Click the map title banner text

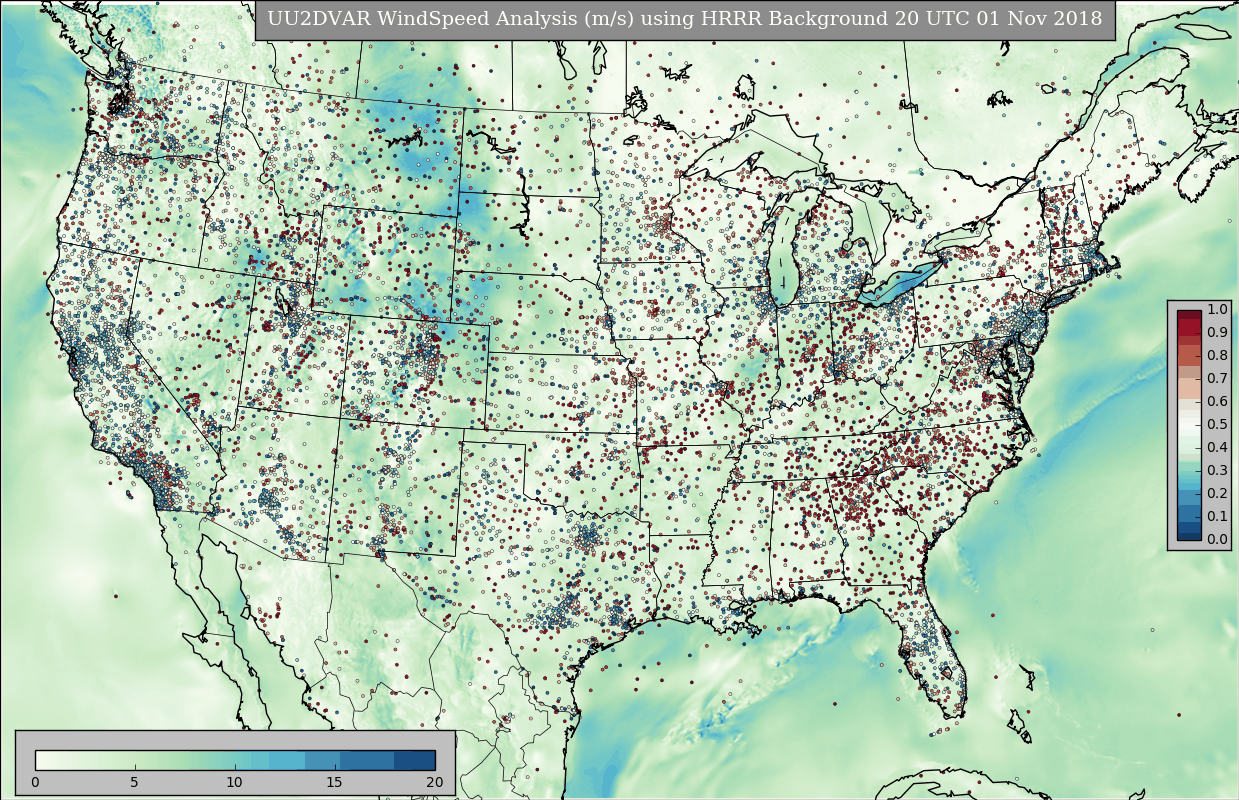(x=685, y=19)
